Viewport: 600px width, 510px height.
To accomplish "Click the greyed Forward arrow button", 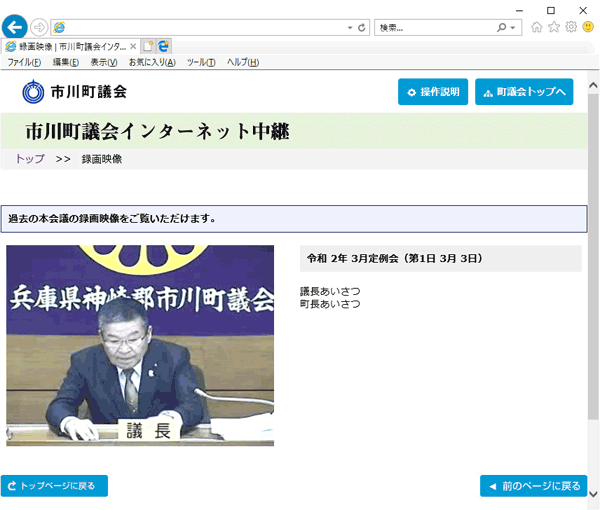I will coord(39,28).
